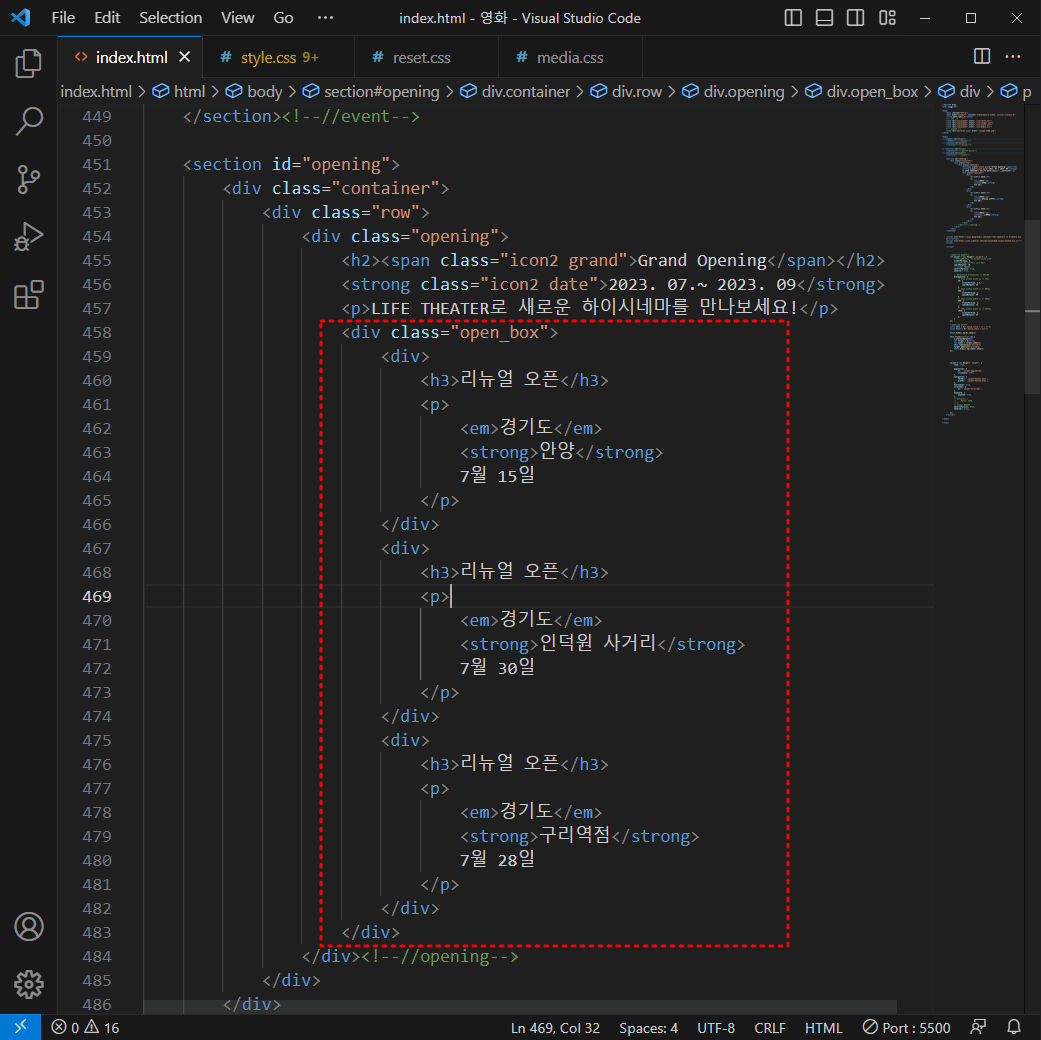Viewport: 1041px width, 1040px height.
Task: Change indentation via Spaces: 4
Action: pos(648,1027)
